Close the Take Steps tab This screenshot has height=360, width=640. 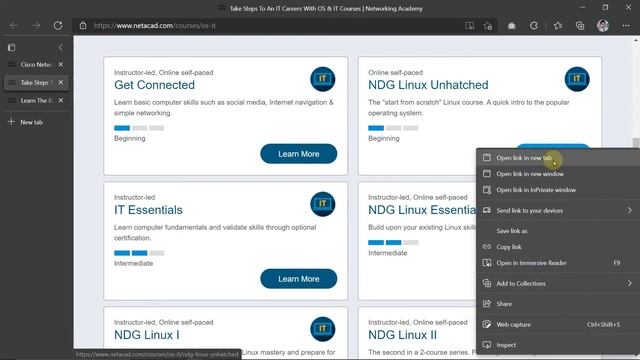60,82
